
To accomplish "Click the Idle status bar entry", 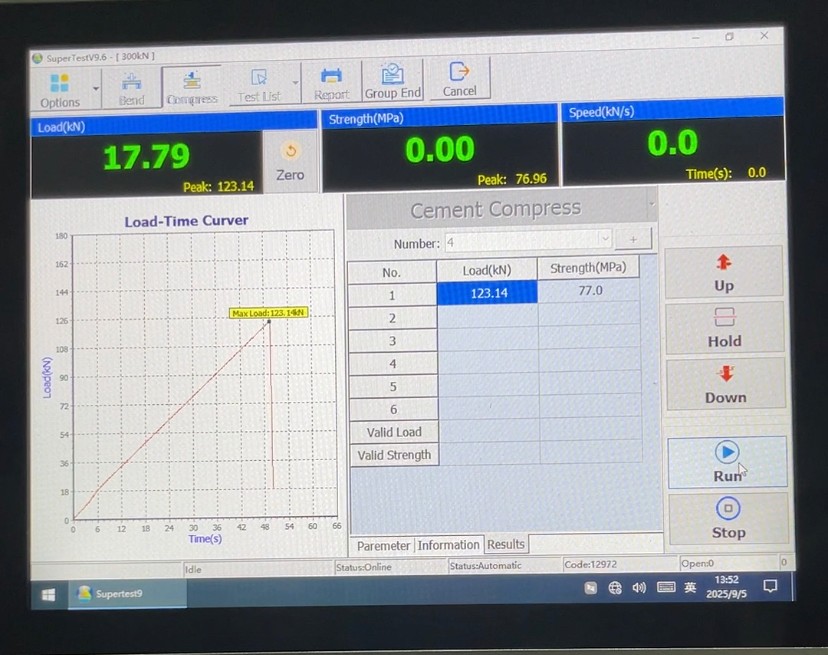I will click(x=193, y=569).
